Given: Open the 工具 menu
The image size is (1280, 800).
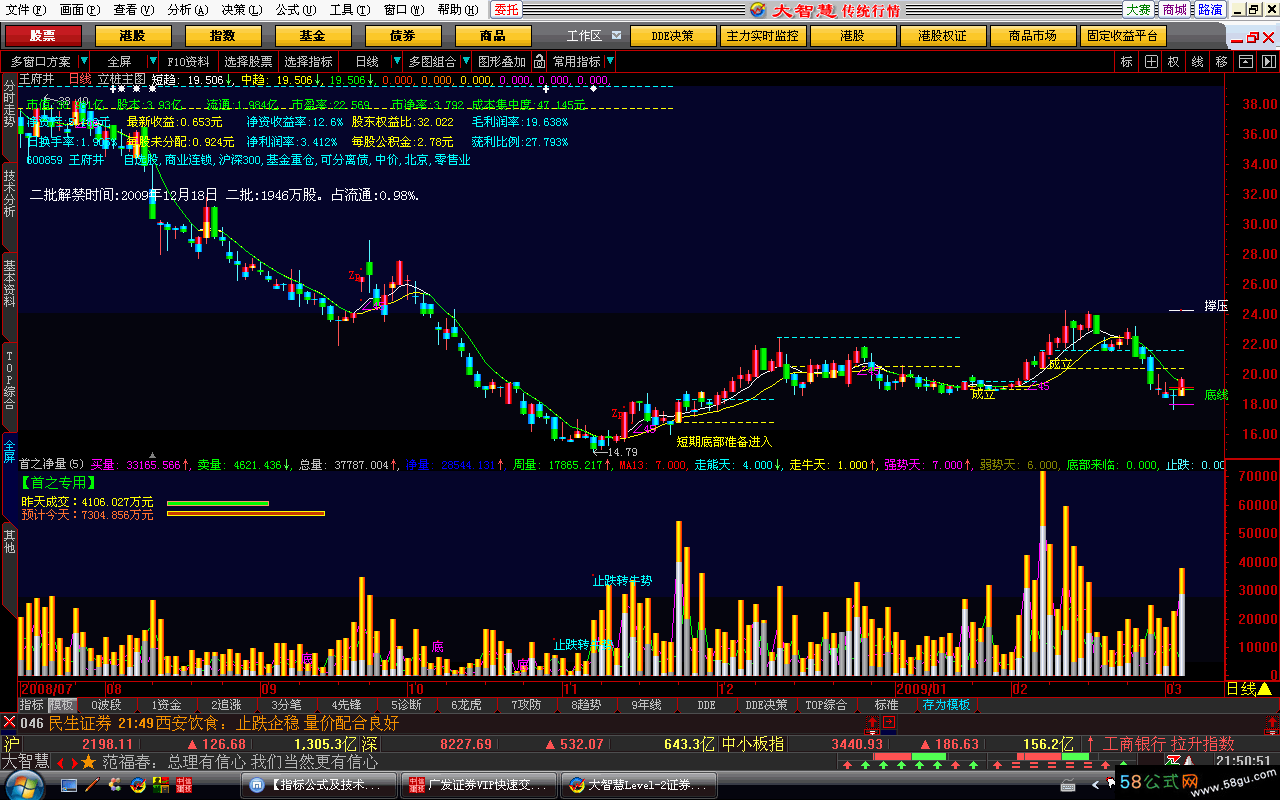Looking at the screenshot, I should pyautogui.click(x=349, y=9).
